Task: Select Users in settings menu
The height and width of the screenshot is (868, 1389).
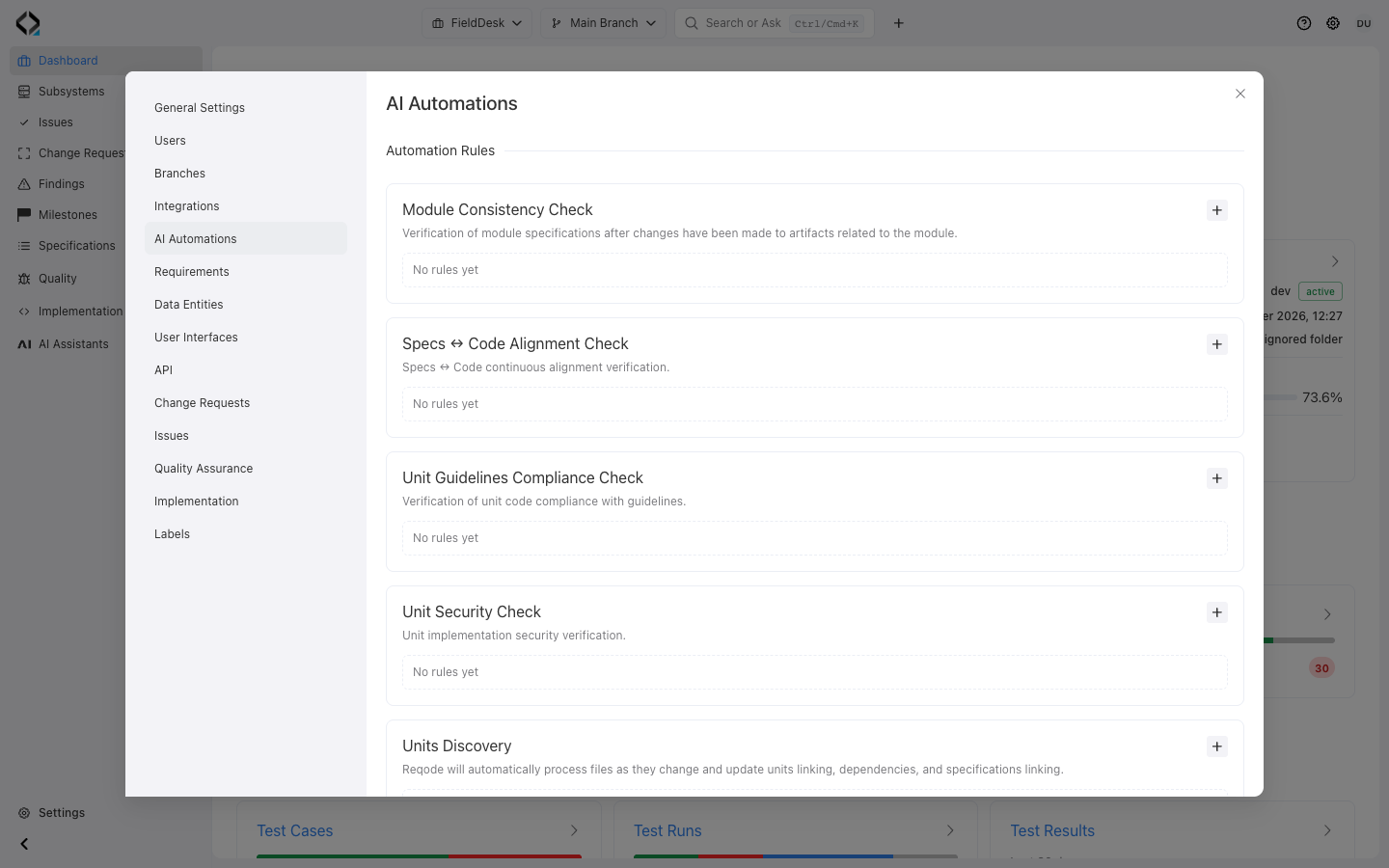Action: (x=246, y=141)
